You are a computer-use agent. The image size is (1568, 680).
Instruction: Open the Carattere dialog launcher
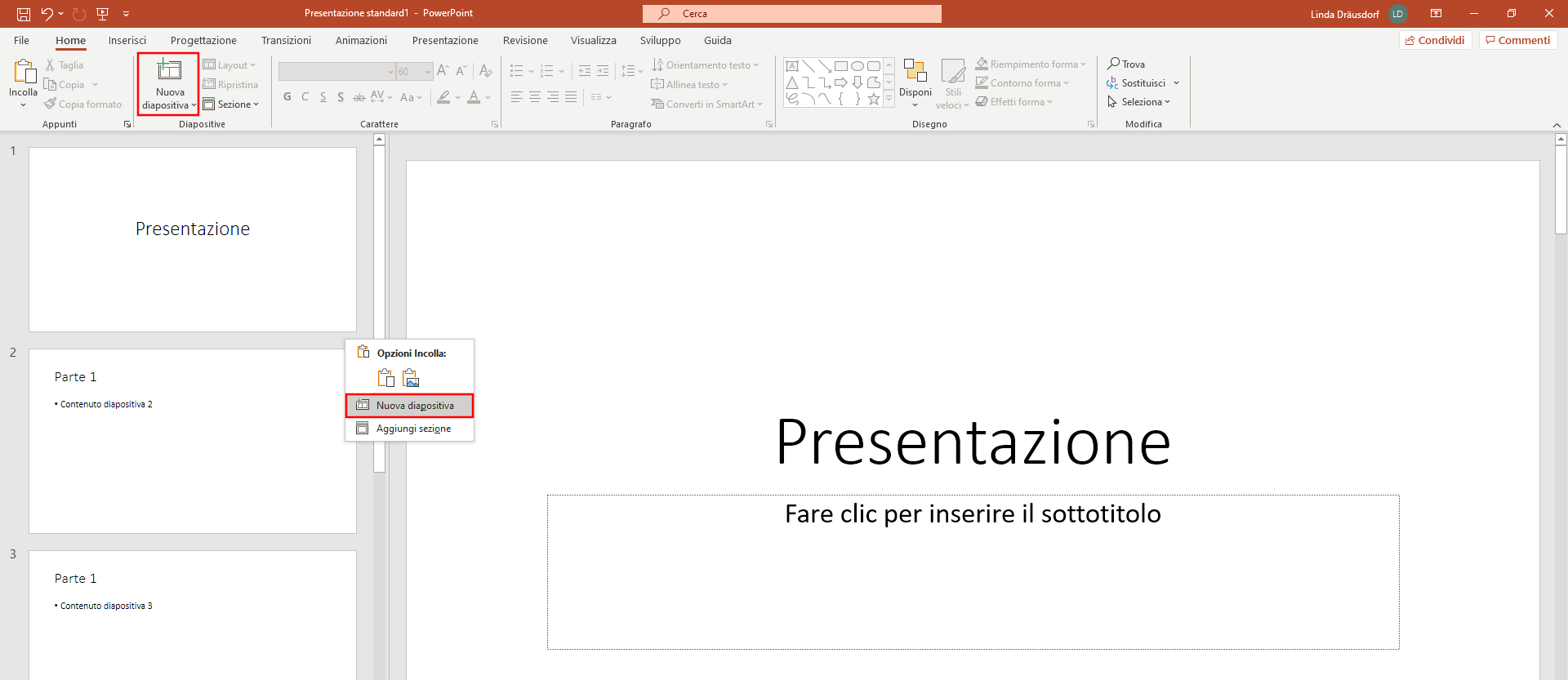(495, 124)
